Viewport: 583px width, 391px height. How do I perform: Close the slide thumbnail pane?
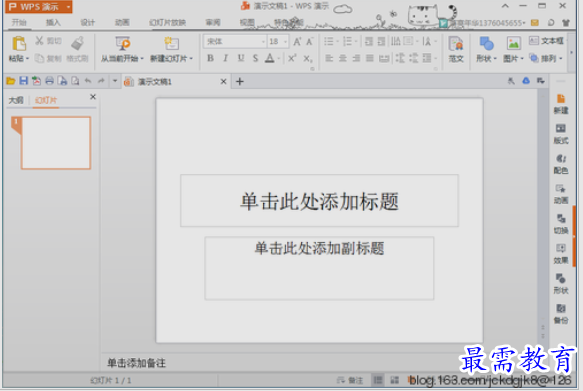(x=93, y=97)
